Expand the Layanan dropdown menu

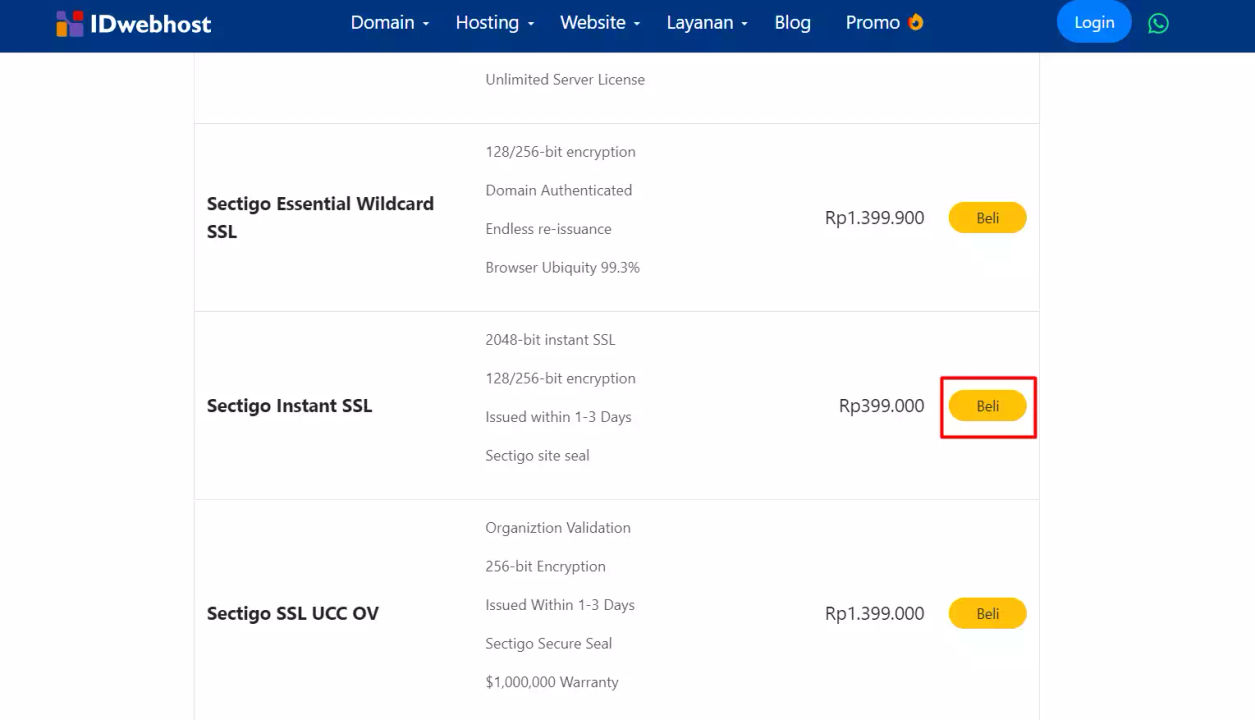707,22
